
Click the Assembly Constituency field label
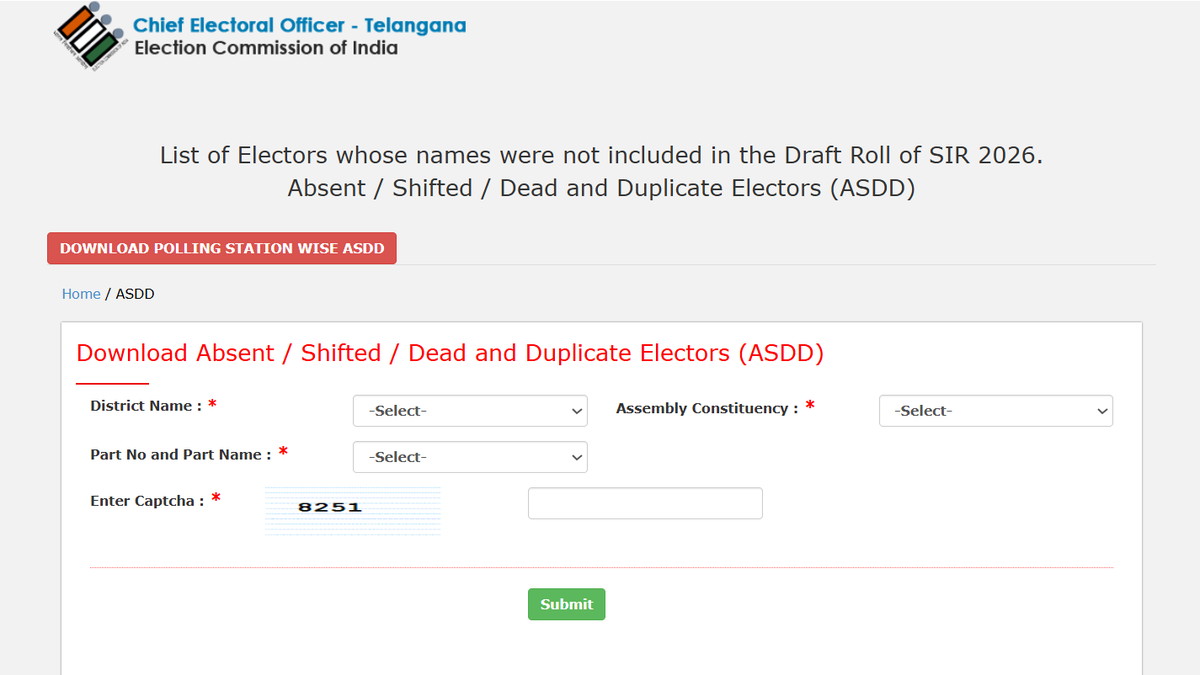[x=707, y=408]
